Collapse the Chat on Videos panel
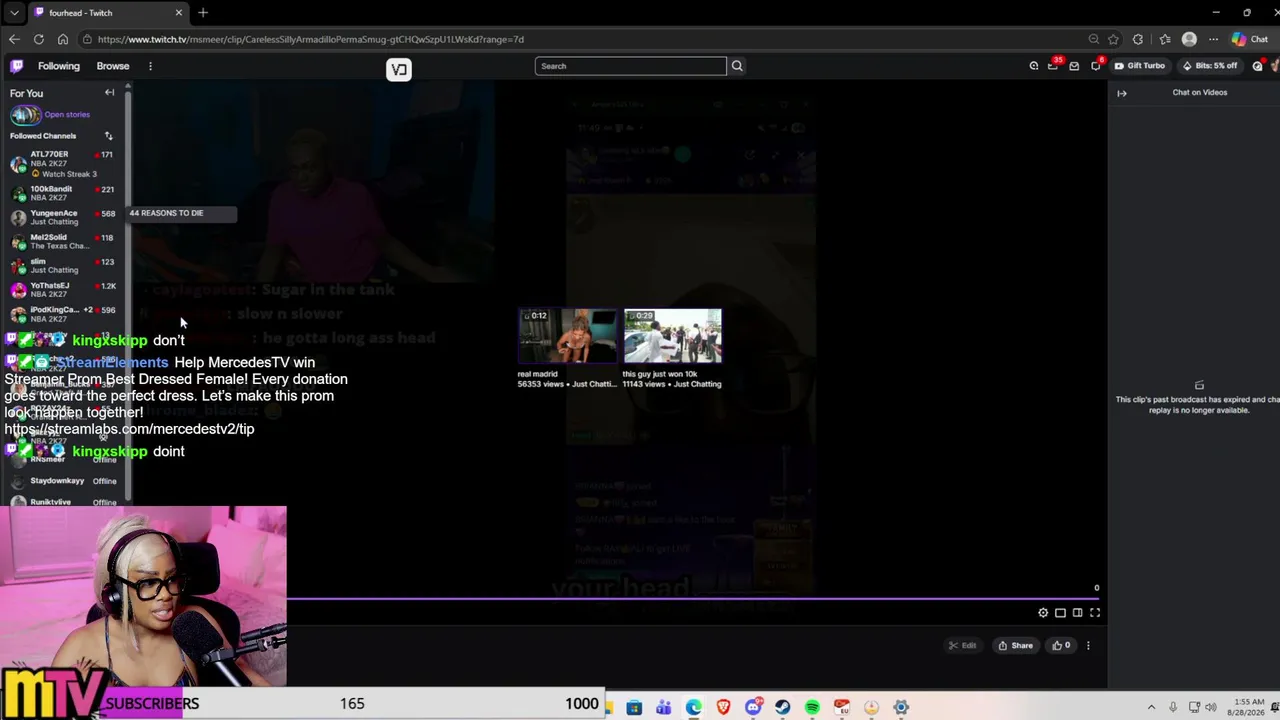The image size is (1280, 720). coord(1122,93)
